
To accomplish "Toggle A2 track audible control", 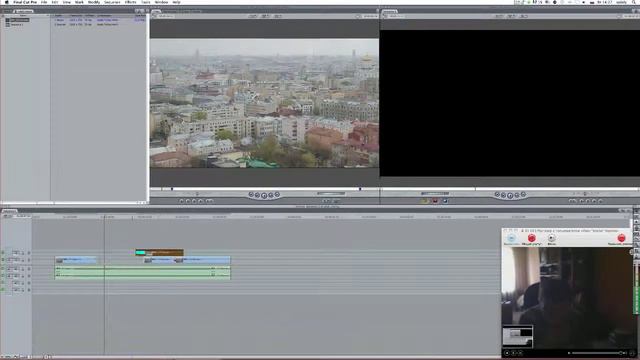I will pyautogui.click(x=3, y=276).
